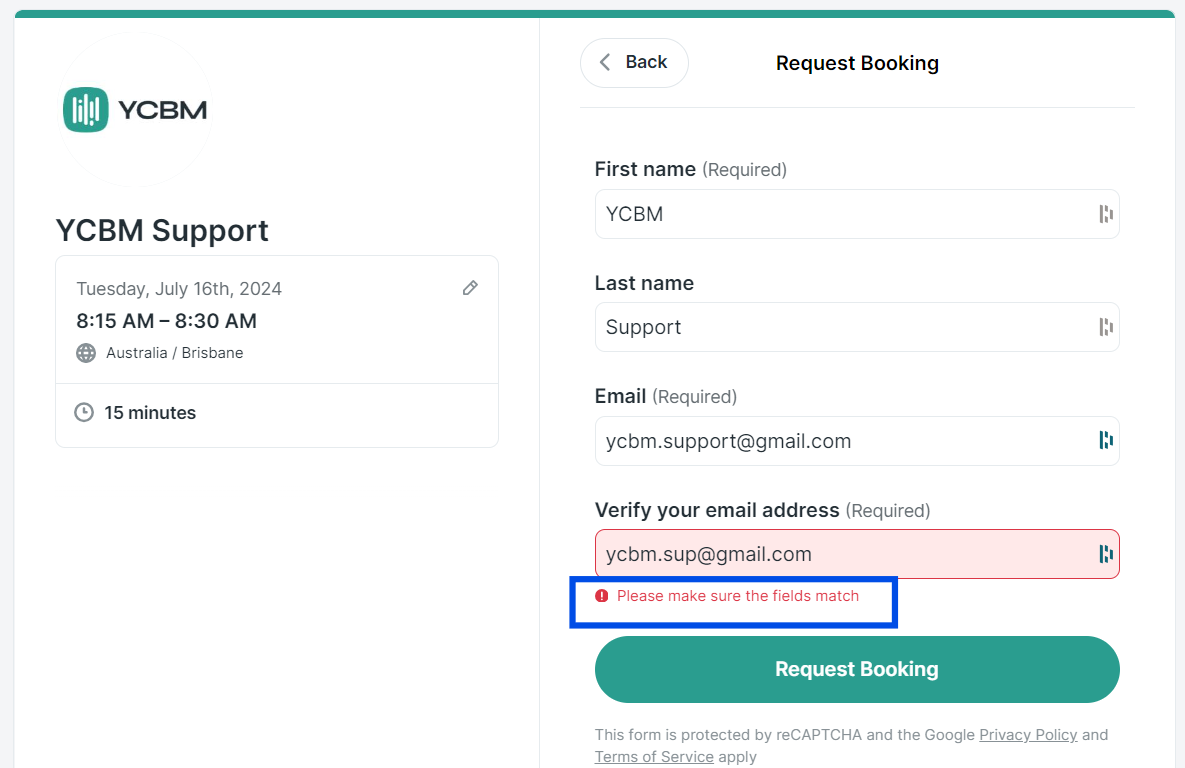Edit the booking time with the pencil icon
Viewport: 1185px width, 768px height.
(x=470, y=288)
